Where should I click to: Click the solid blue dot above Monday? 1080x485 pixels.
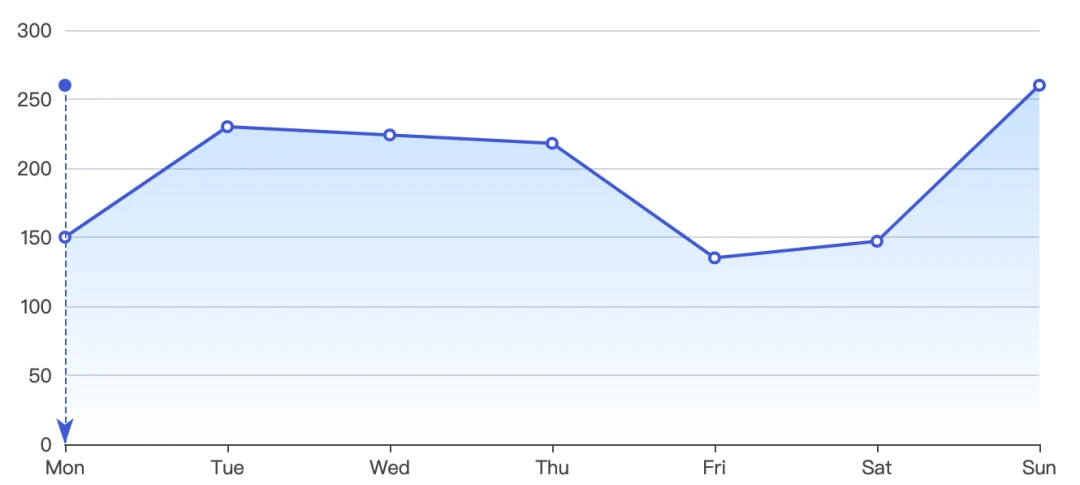[x=65, y=85]
